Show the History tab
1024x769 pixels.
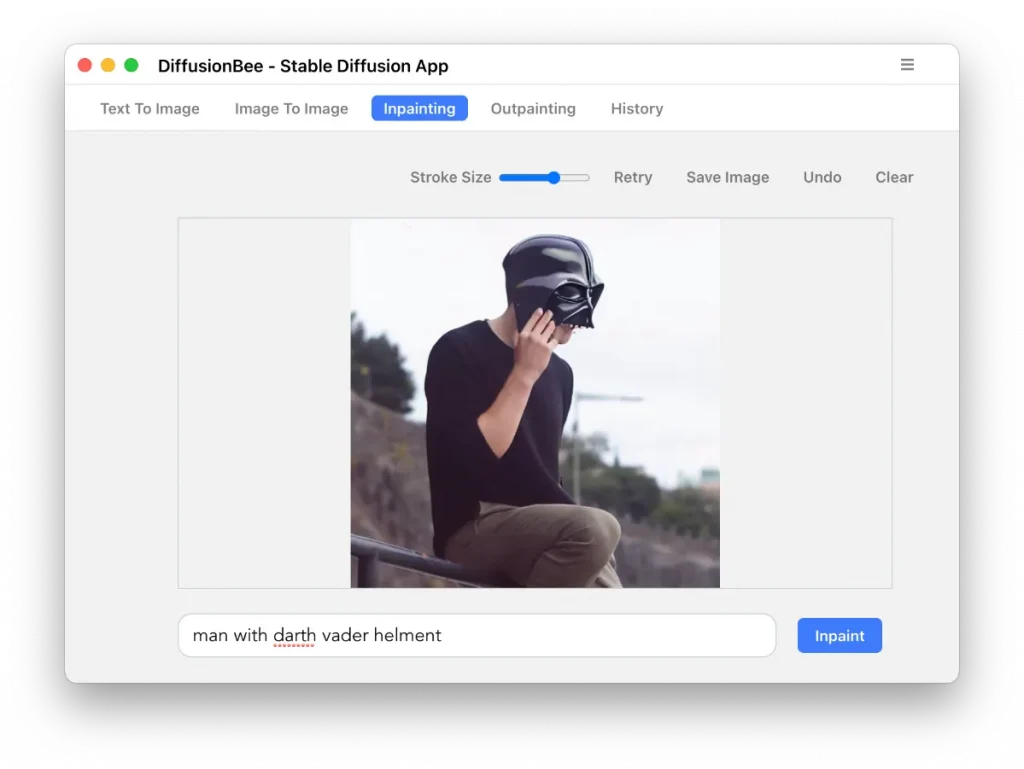(637, 109)
